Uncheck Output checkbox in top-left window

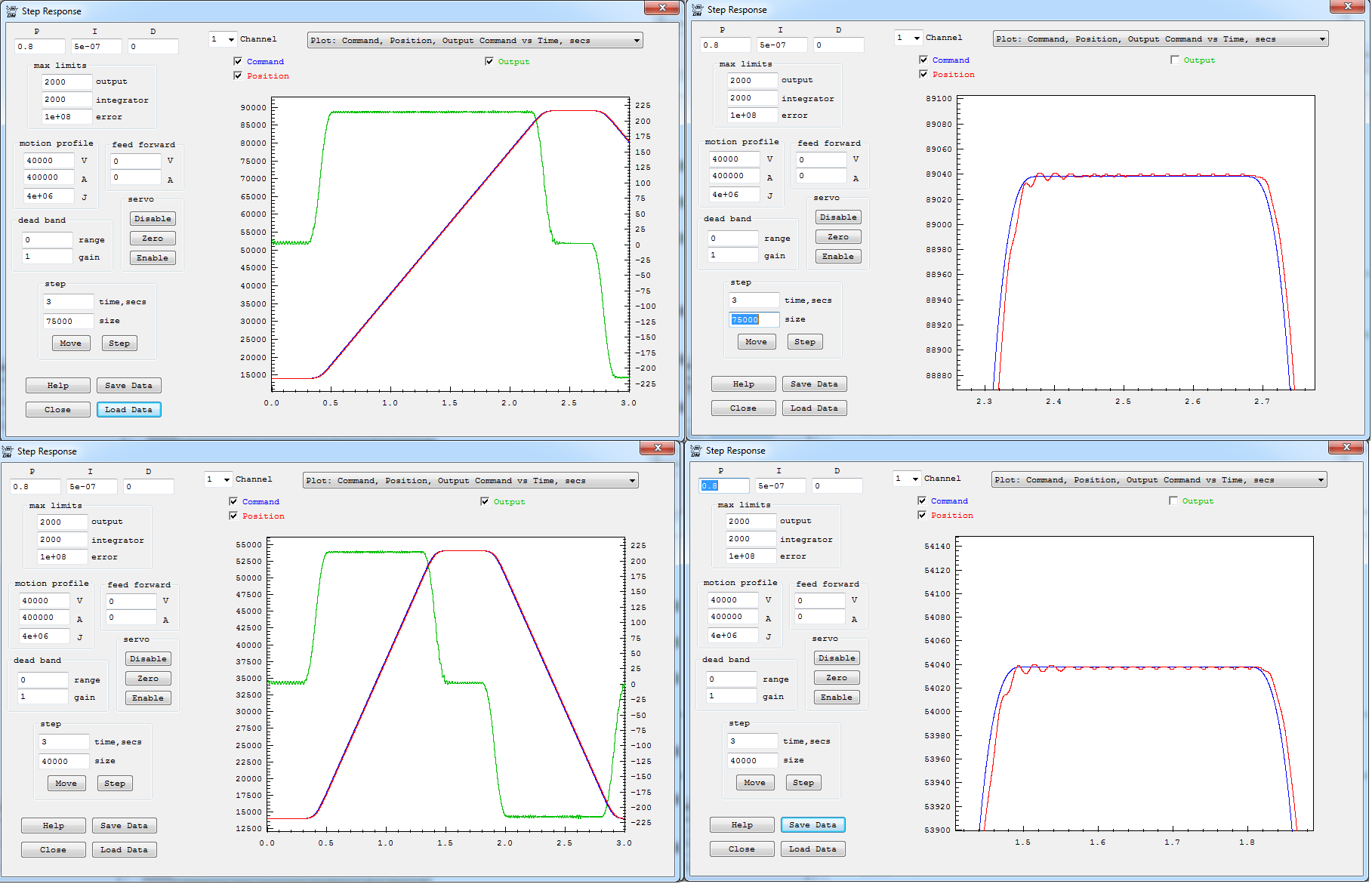(x=489, y=62)
